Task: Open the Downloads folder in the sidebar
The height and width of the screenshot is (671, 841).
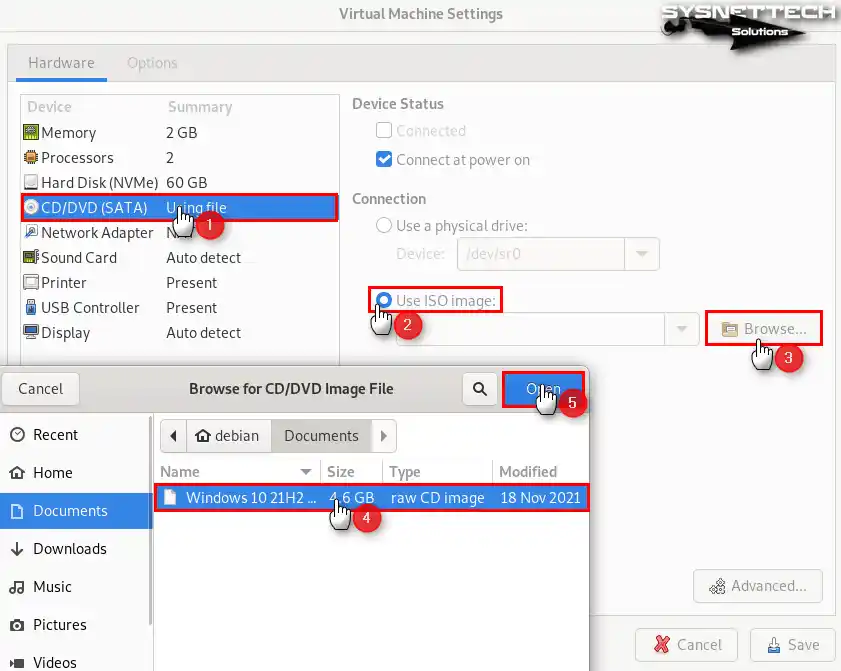Action: [70, 548]
